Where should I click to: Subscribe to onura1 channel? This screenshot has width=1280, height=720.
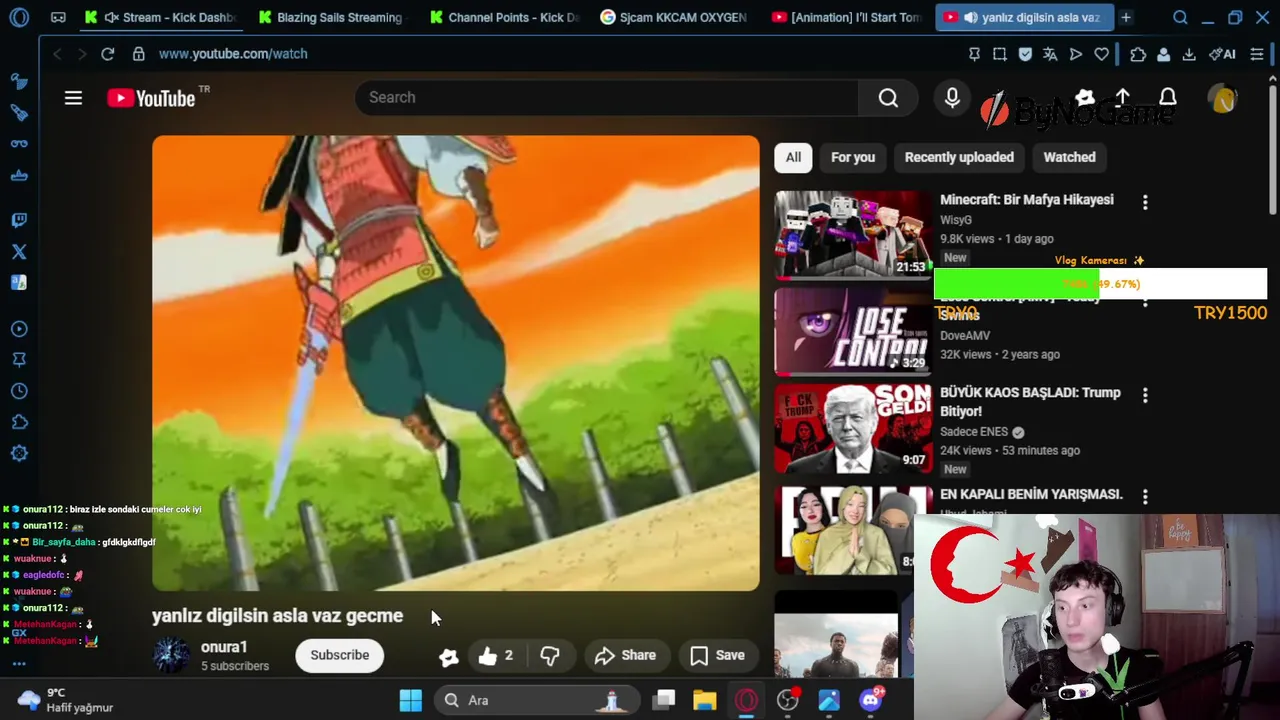tap(339, 655)
